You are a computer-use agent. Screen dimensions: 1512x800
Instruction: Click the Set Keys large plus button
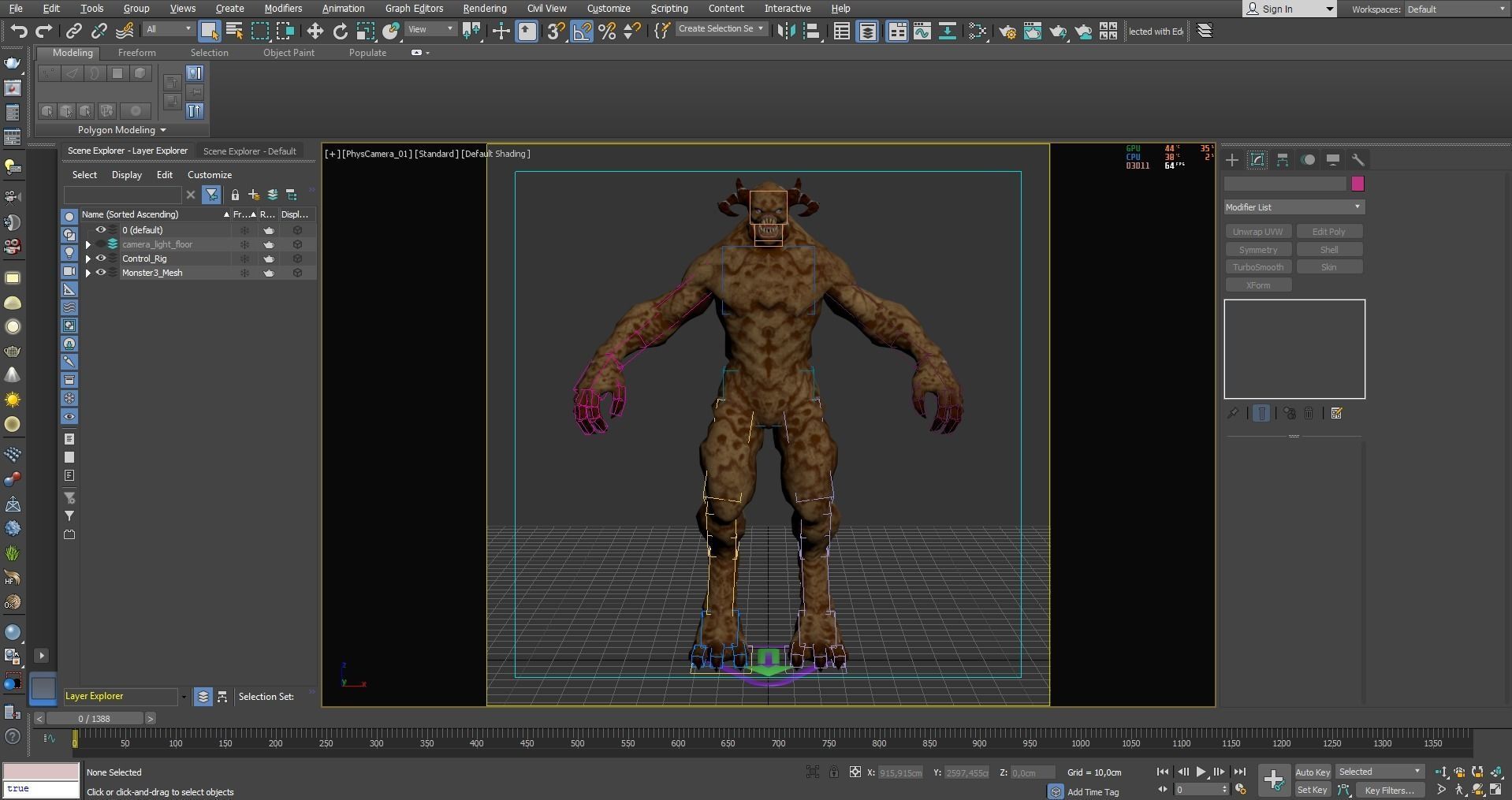tap(1274, 780)
